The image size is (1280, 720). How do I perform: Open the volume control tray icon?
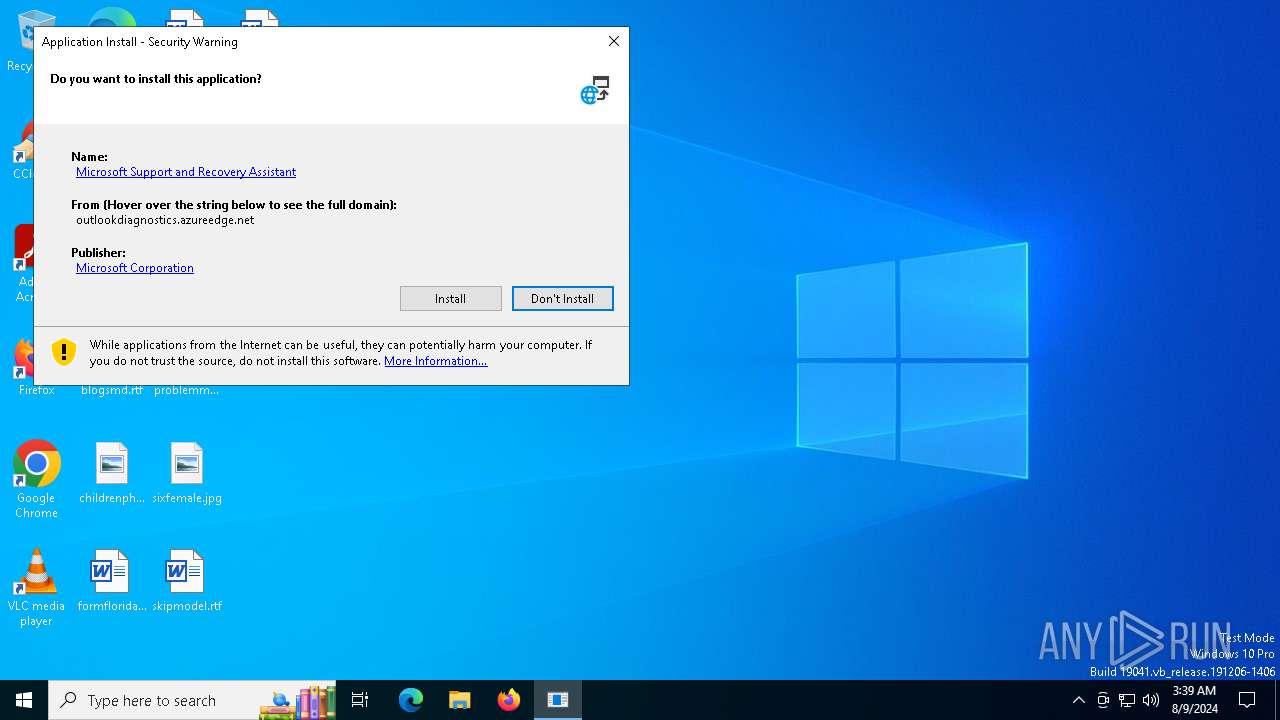[x=1151, y=700]
